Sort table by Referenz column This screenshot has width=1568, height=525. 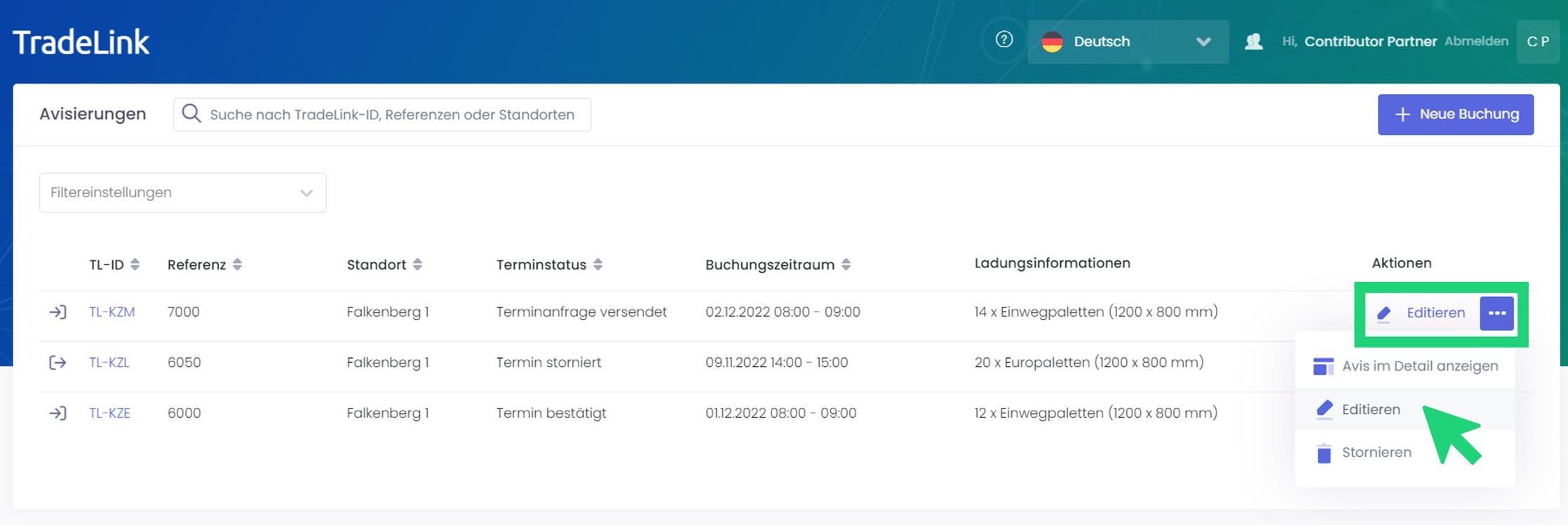(237, 265)
